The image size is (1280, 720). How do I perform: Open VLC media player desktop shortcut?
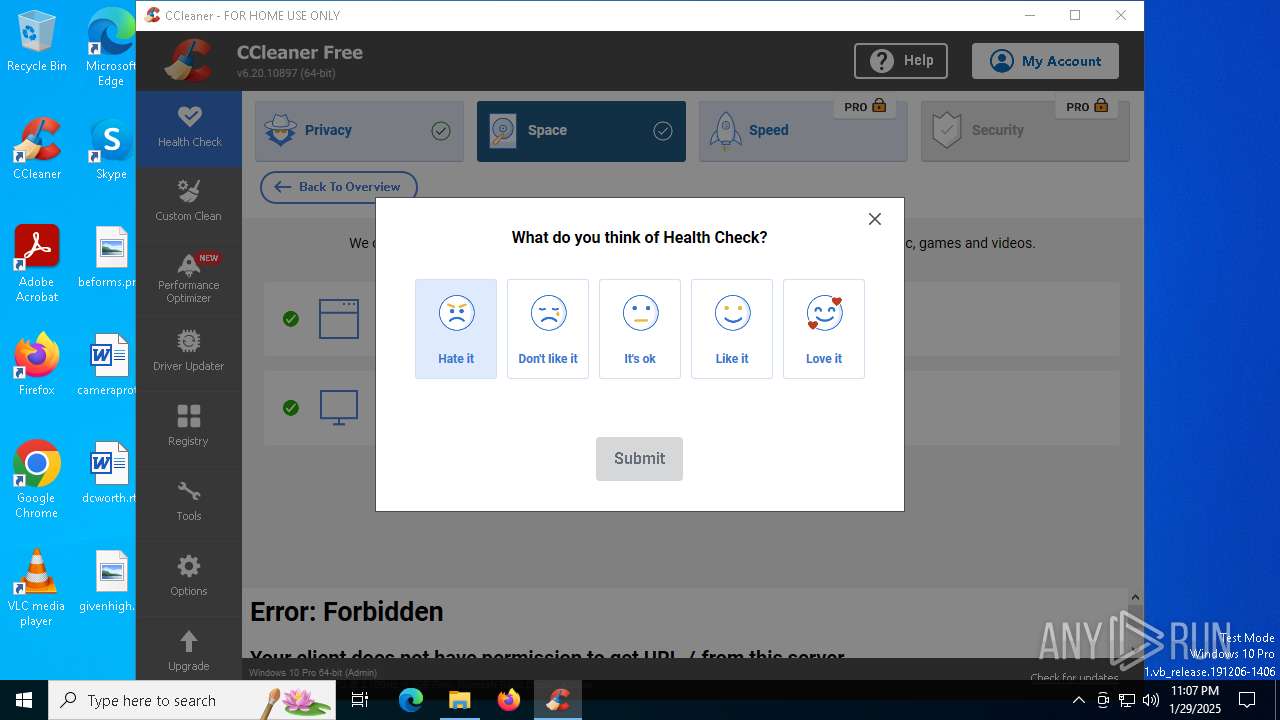(x=37, y=588)
